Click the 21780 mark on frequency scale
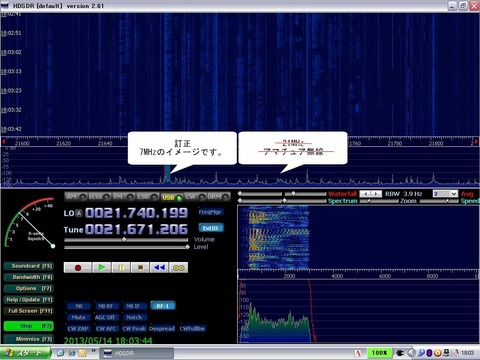Viewport: 480px width, 360px height. click(395, 143)
